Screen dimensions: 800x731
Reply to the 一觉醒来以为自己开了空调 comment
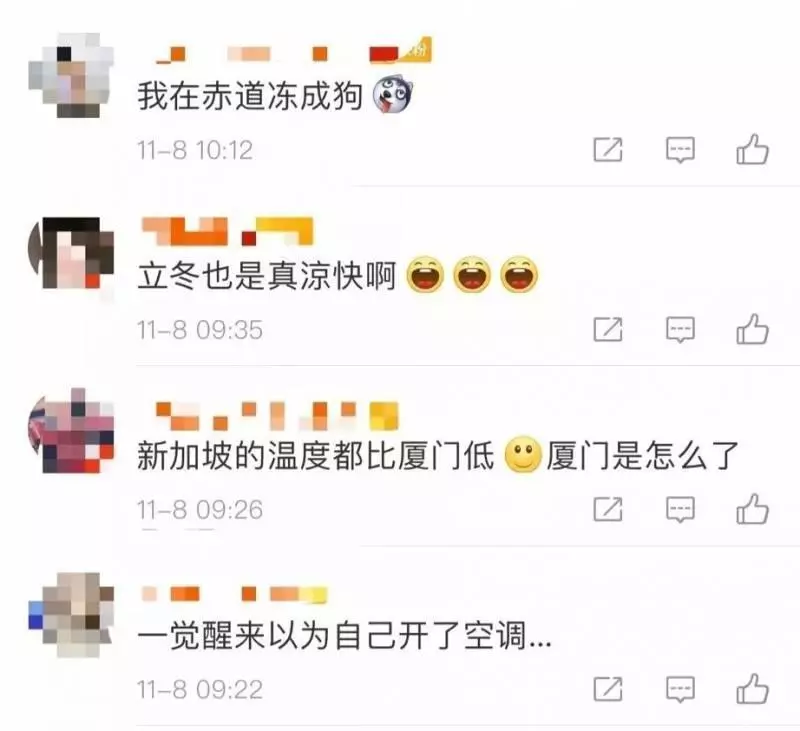(680, 689)
